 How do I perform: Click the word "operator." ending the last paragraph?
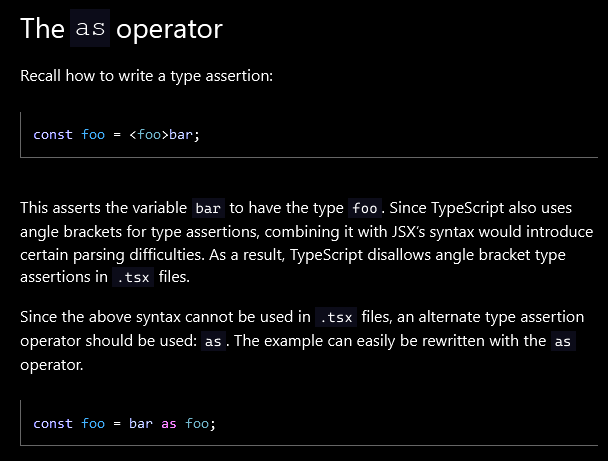[52, 364]
